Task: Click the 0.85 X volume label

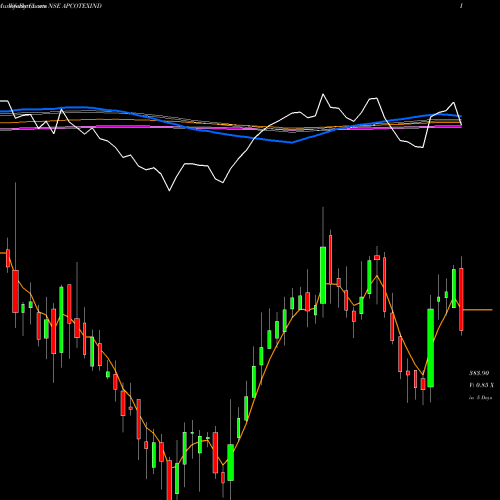Action: (x=481, y=385)
